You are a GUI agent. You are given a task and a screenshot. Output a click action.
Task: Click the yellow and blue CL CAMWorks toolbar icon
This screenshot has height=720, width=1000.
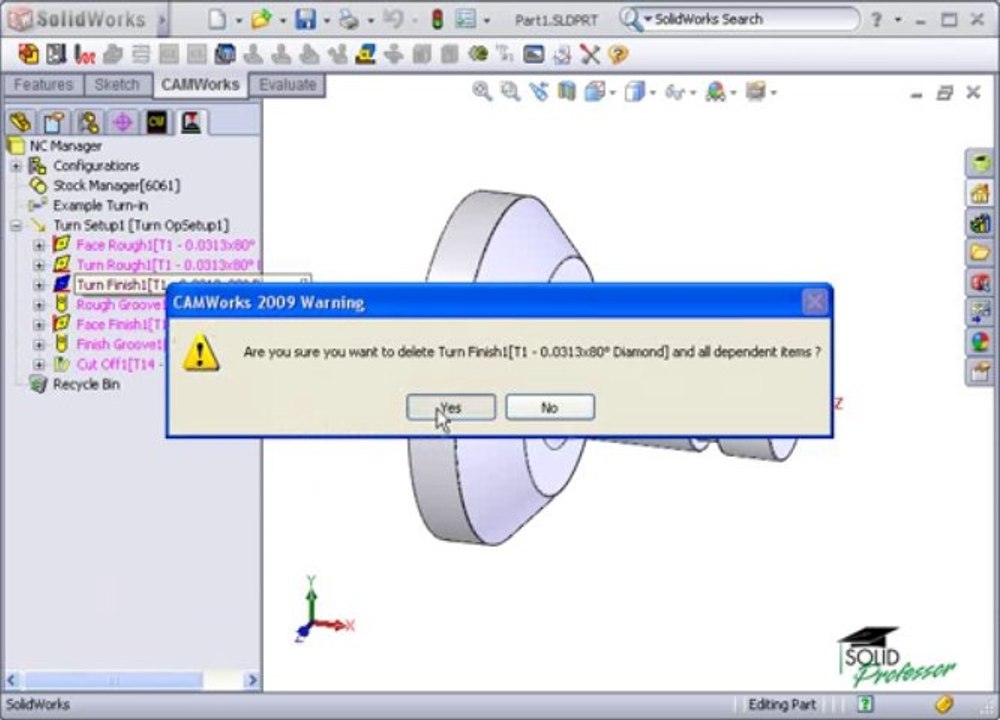click(x=365, y=54)
